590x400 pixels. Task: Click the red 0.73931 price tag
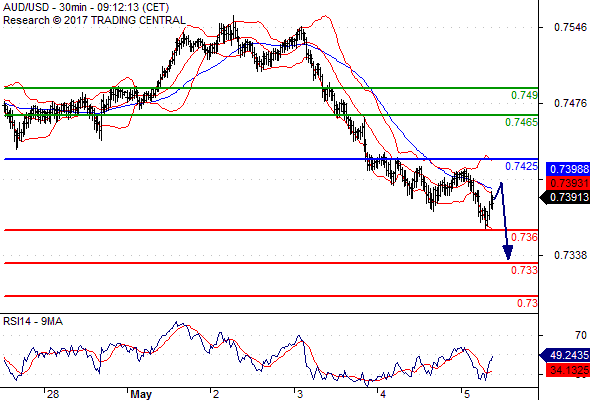[x=567, y=183]
